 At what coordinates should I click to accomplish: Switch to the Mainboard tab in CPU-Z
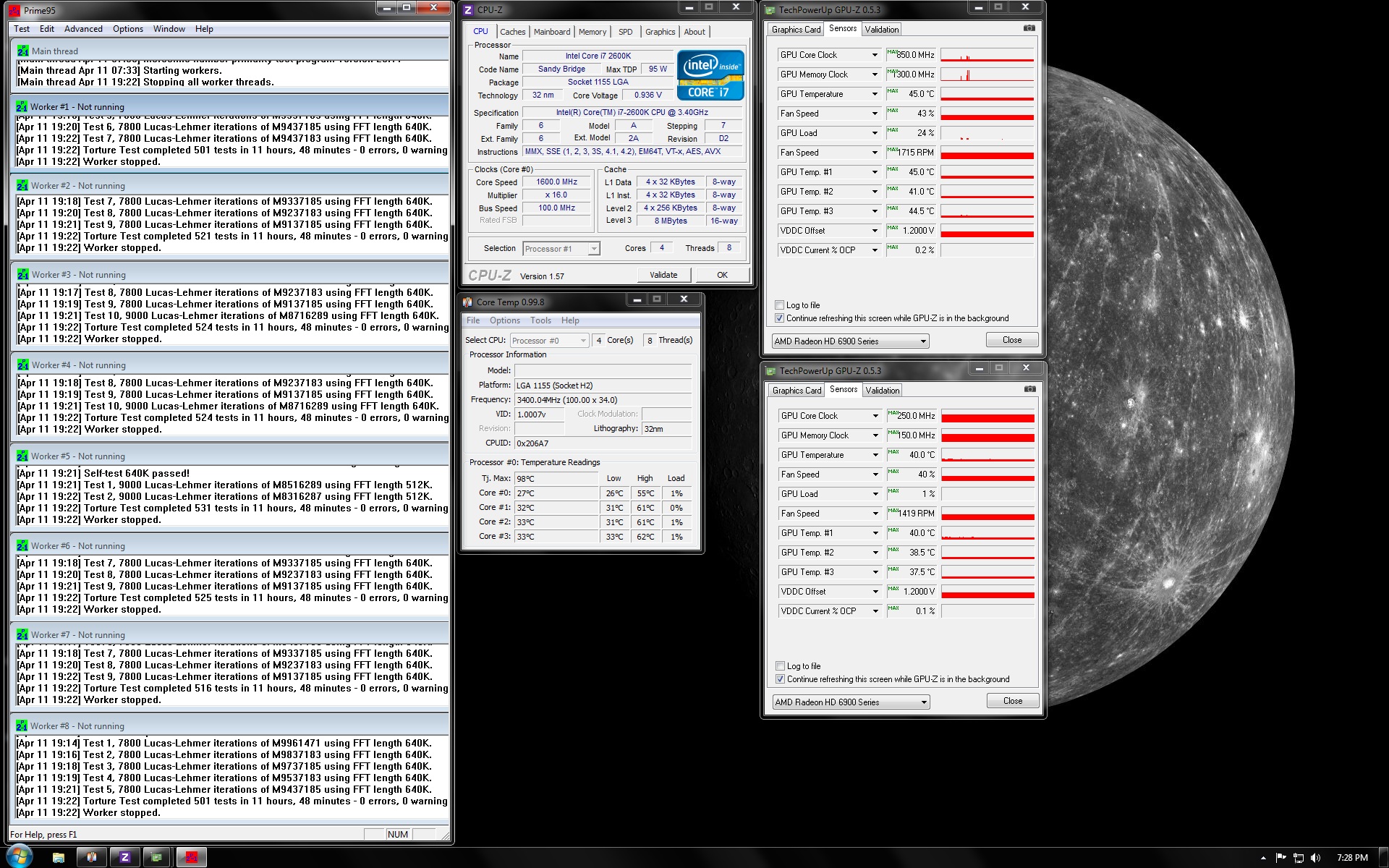552,32
